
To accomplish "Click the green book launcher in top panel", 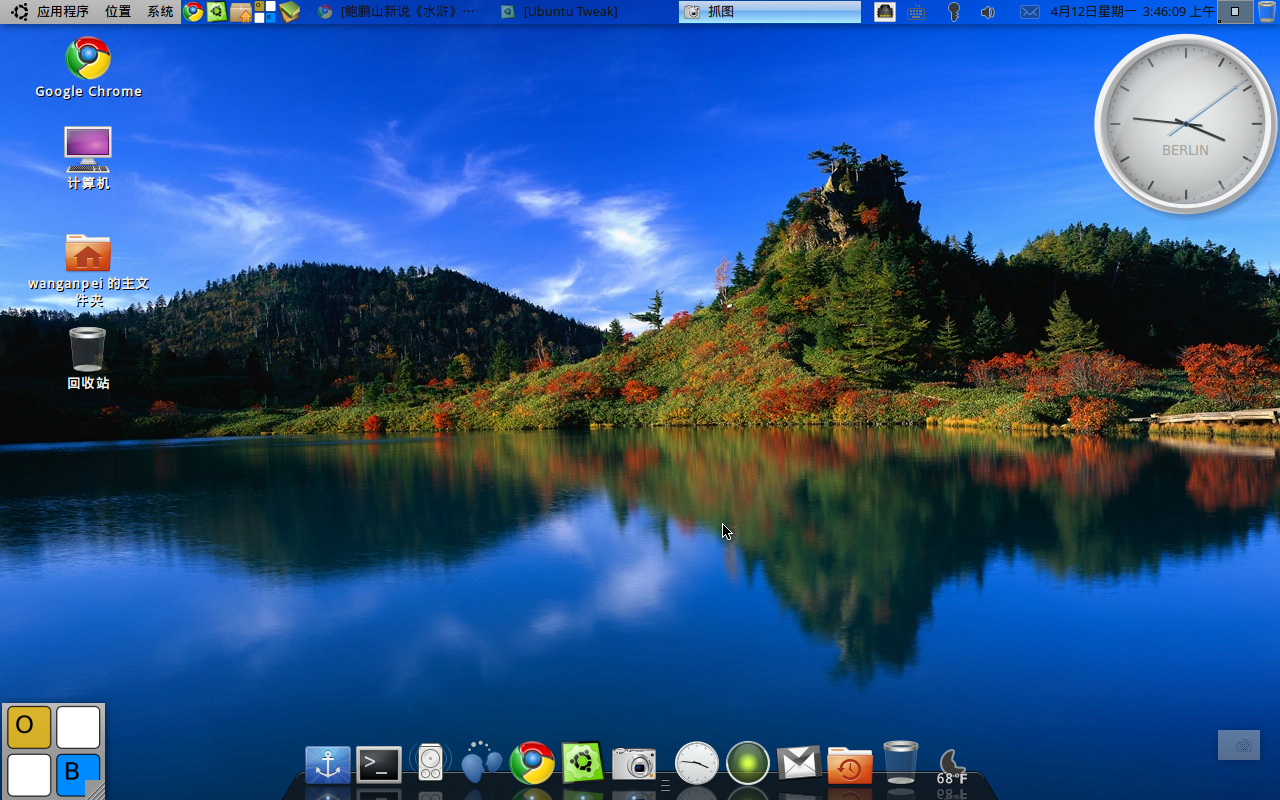I will tap(290, 12).
